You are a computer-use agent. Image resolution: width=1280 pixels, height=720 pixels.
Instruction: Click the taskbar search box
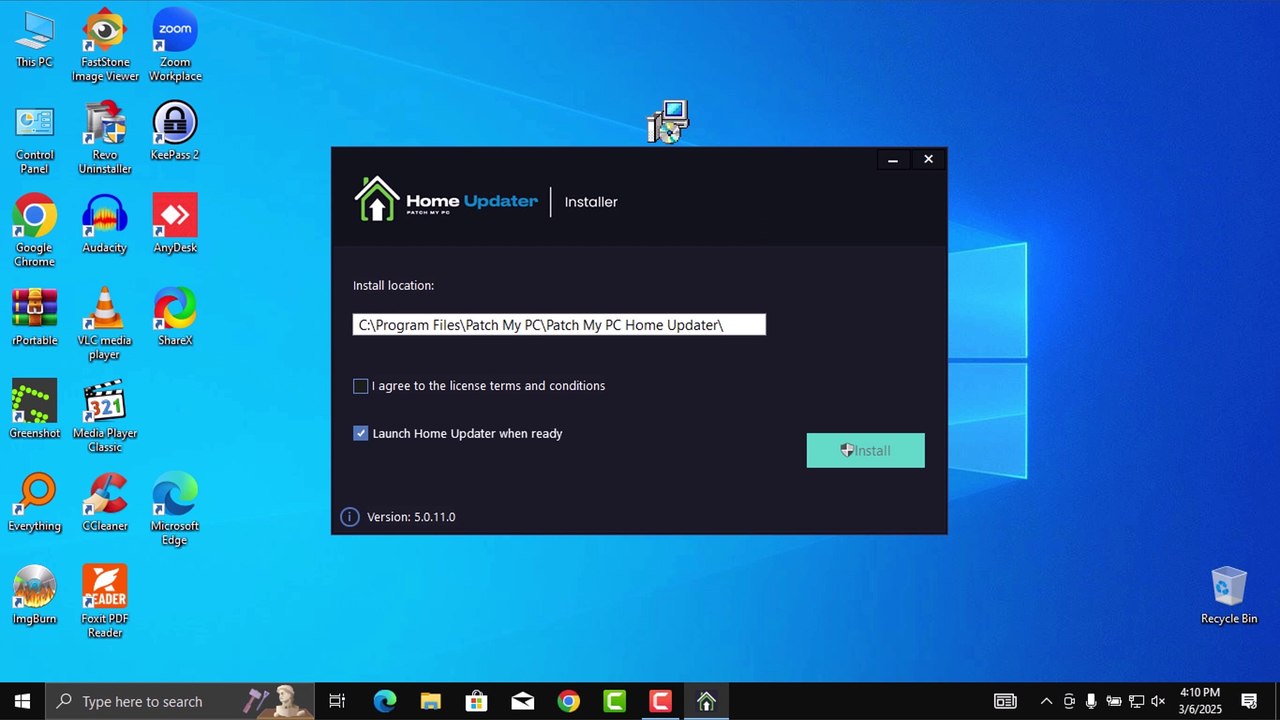click(180, 701)
